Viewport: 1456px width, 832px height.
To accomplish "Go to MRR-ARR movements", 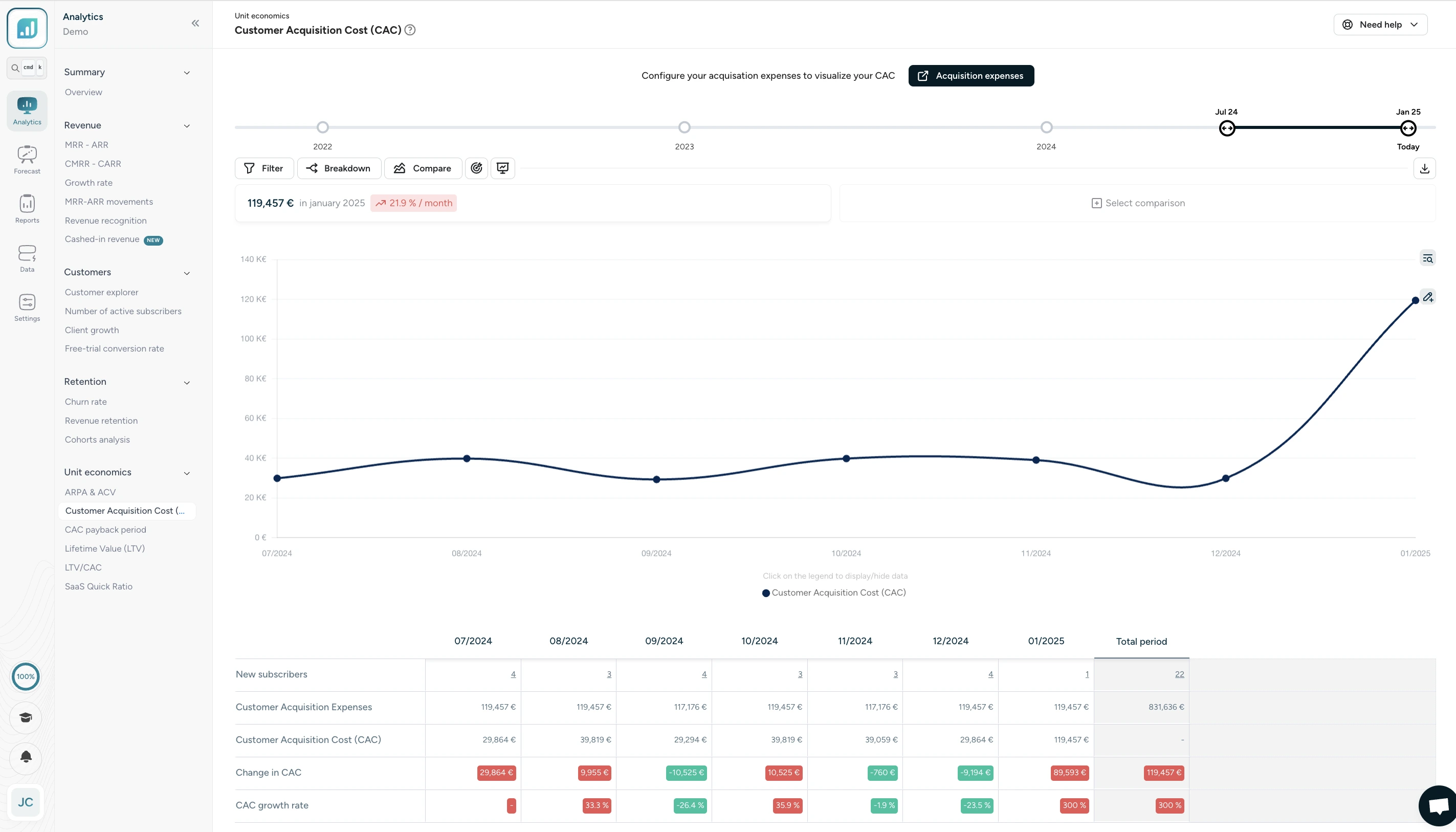I will 108,202.
